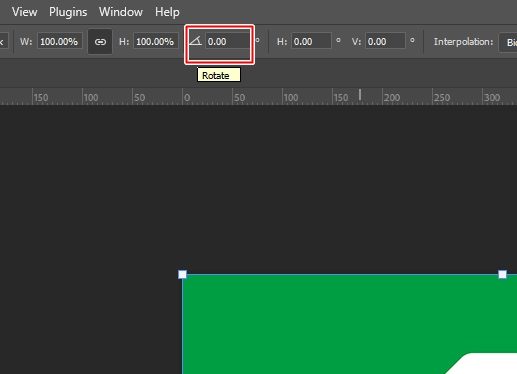Click the V: skew label

[x=356, y=42]
